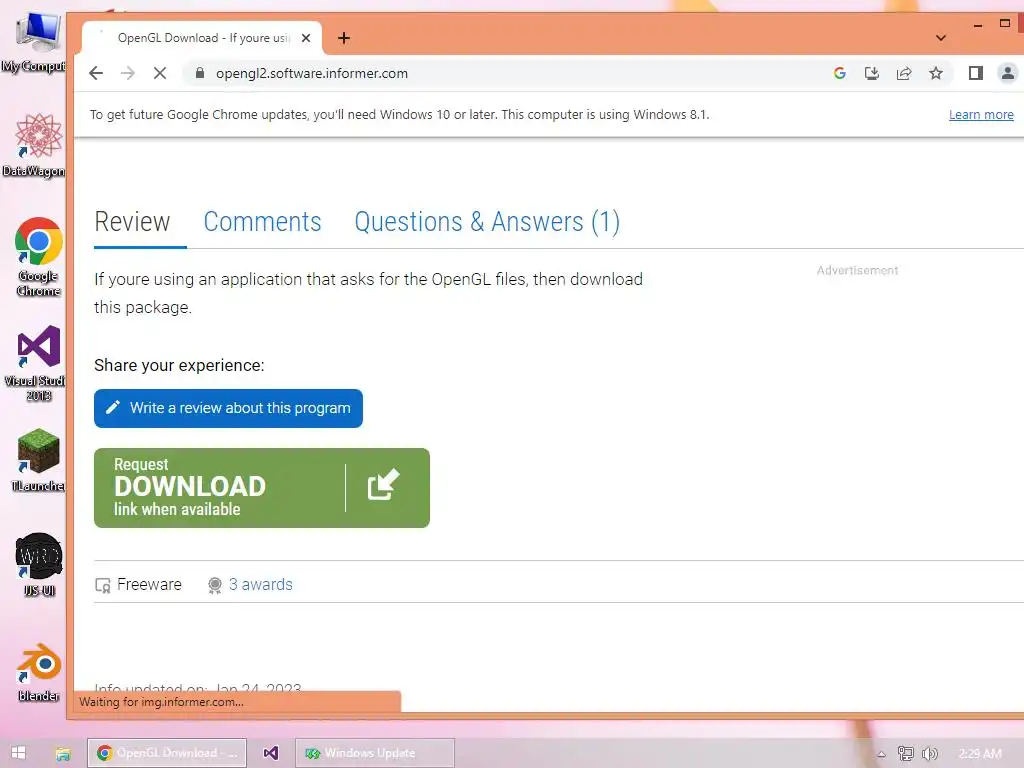Expand the tab search dropdown
1024x768 pixels.
(940, 38)
